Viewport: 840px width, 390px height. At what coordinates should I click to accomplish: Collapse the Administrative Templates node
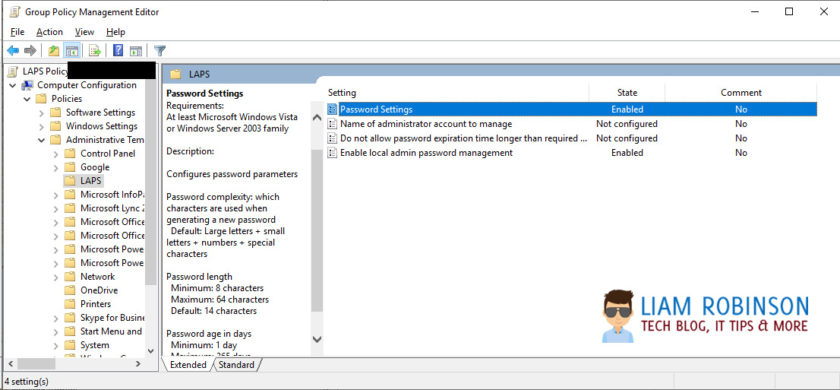coord(42,140)
